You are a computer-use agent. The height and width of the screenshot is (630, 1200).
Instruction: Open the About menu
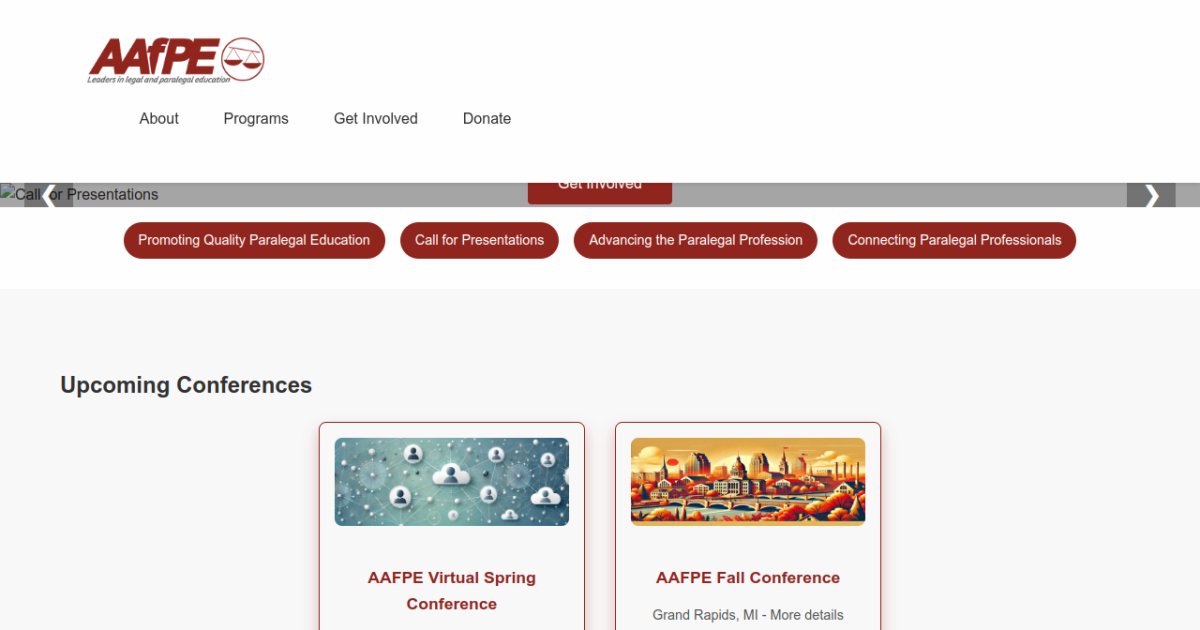coord(159,118)
